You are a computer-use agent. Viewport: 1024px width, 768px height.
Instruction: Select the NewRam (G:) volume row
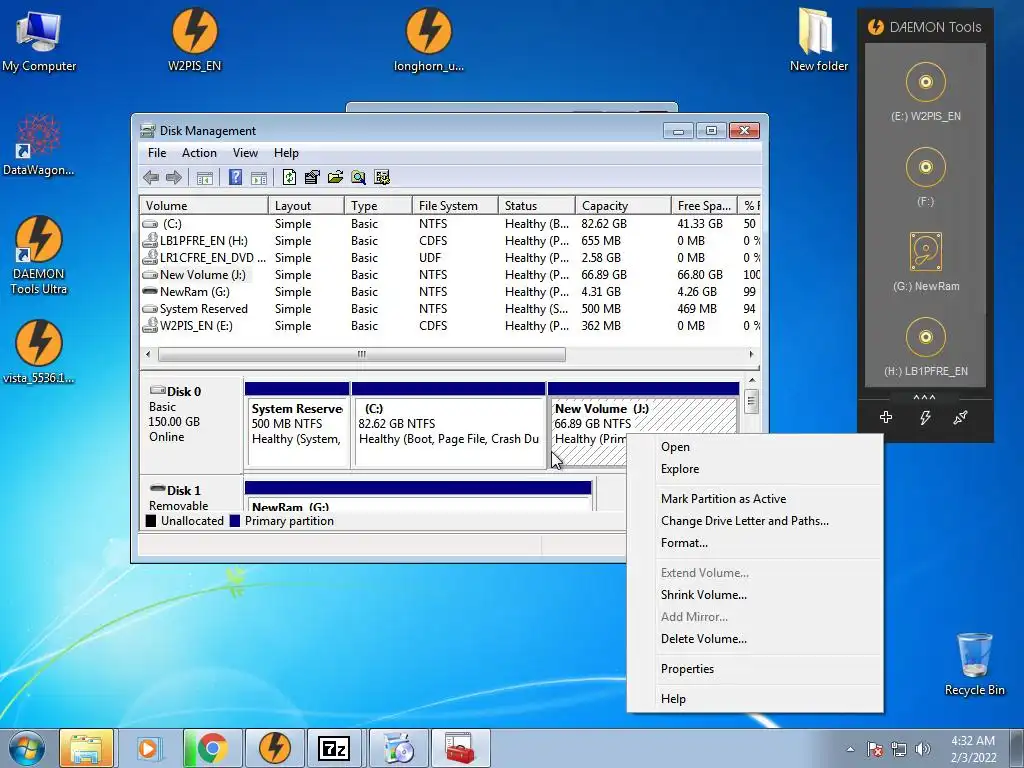point(451,292)
